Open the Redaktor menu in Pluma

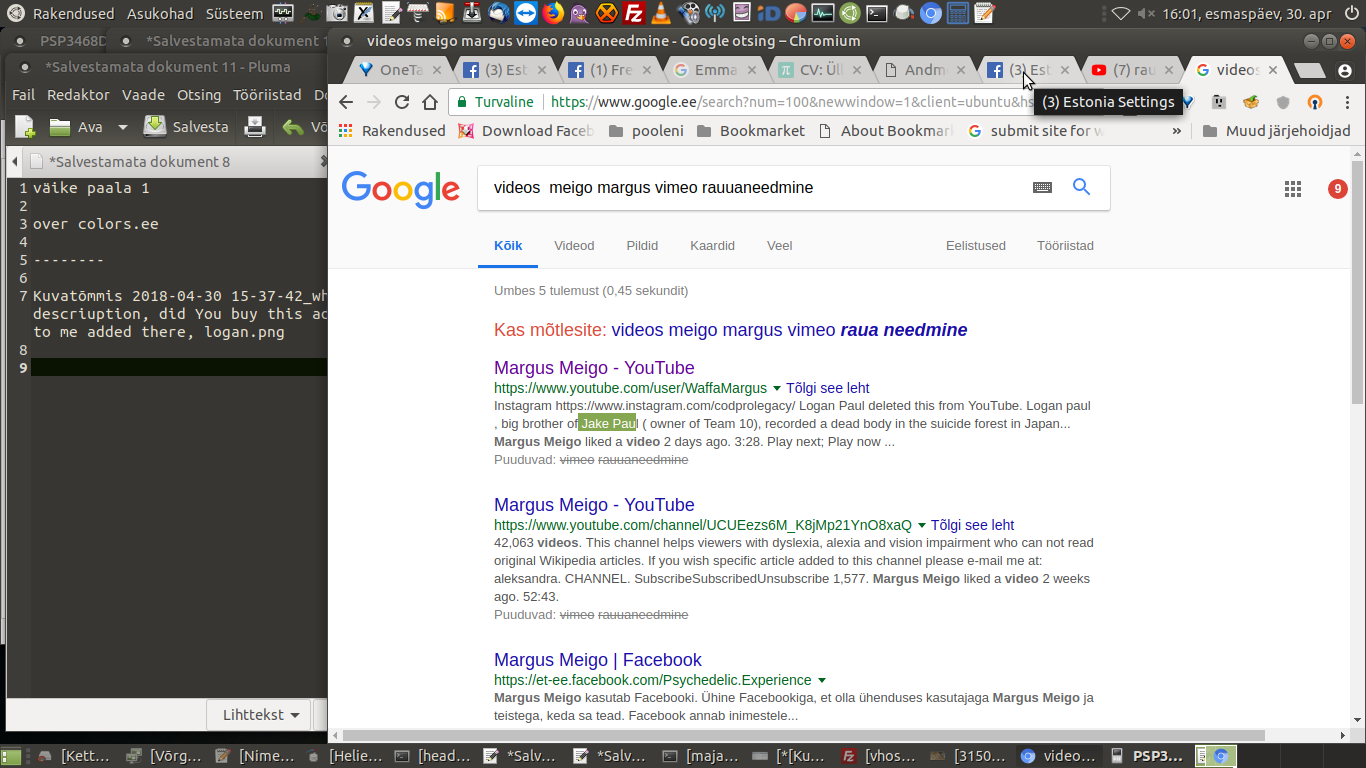coord(78,95)
